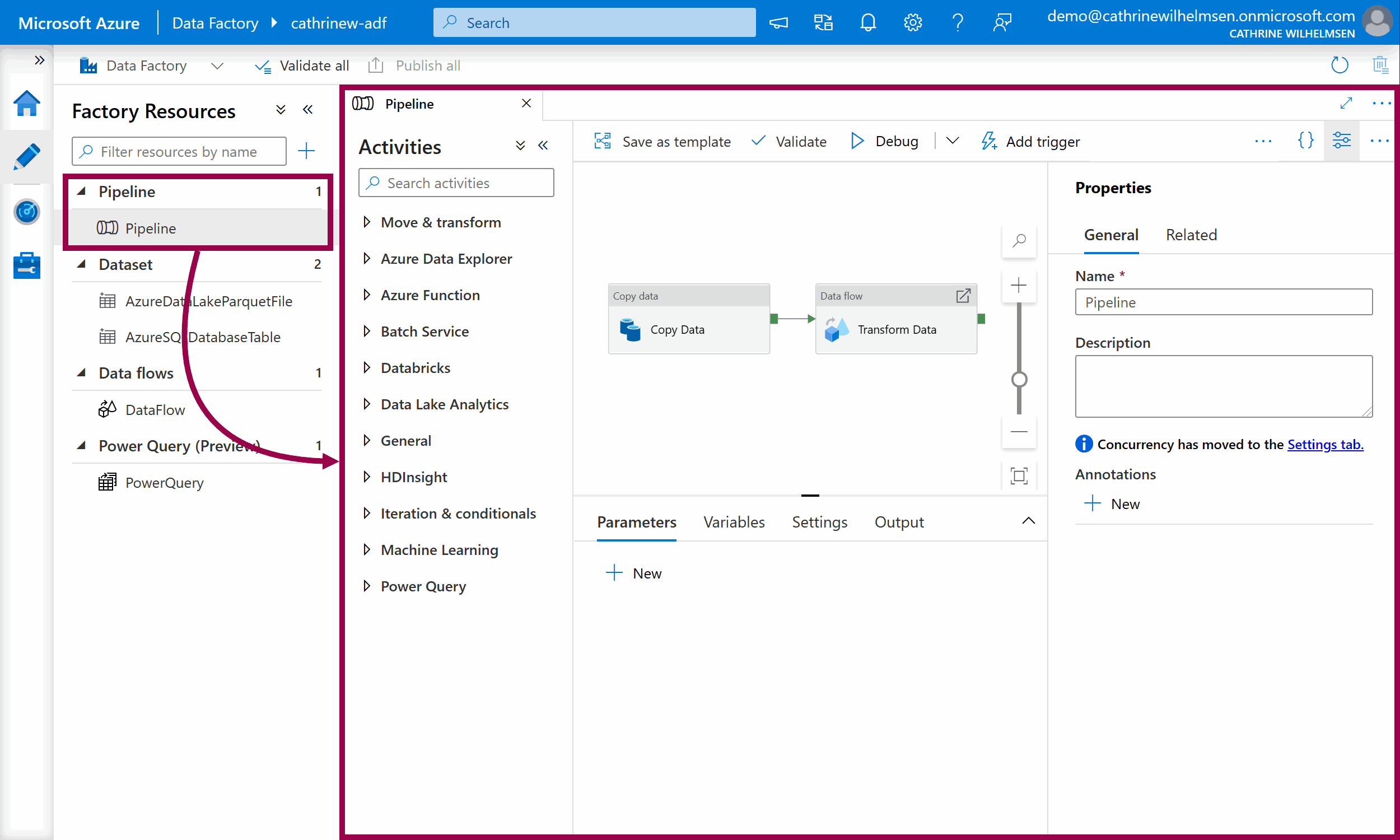This screenshot has height=840, width=1400.
Task: Collapse the Dataset tree group
Action: point(82,264)
